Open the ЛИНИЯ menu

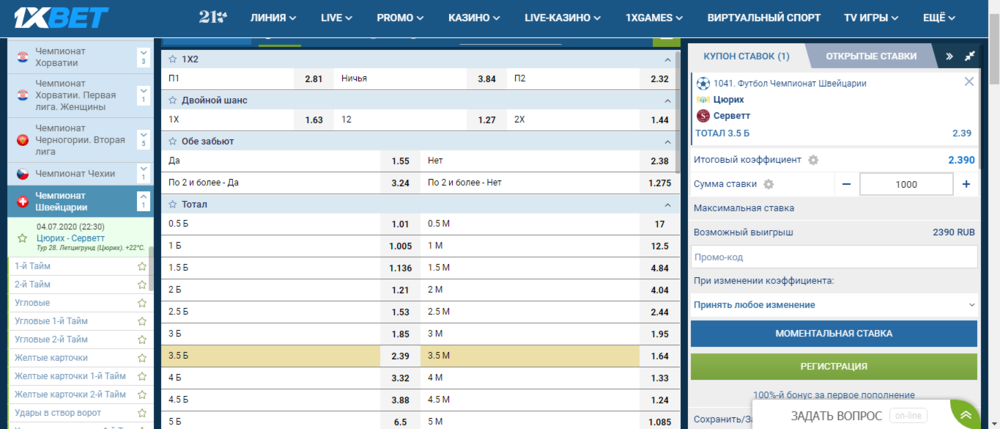tap(273, 18)
